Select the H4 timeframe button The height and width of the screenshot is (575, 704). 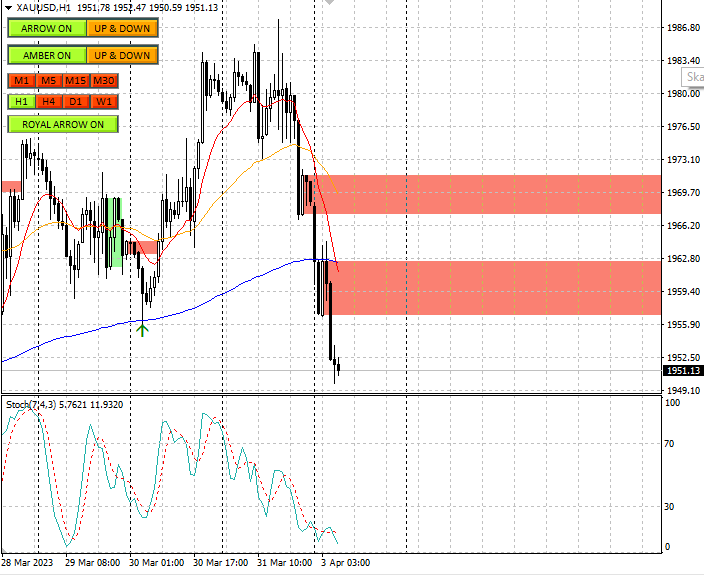(x=48, y=101)
